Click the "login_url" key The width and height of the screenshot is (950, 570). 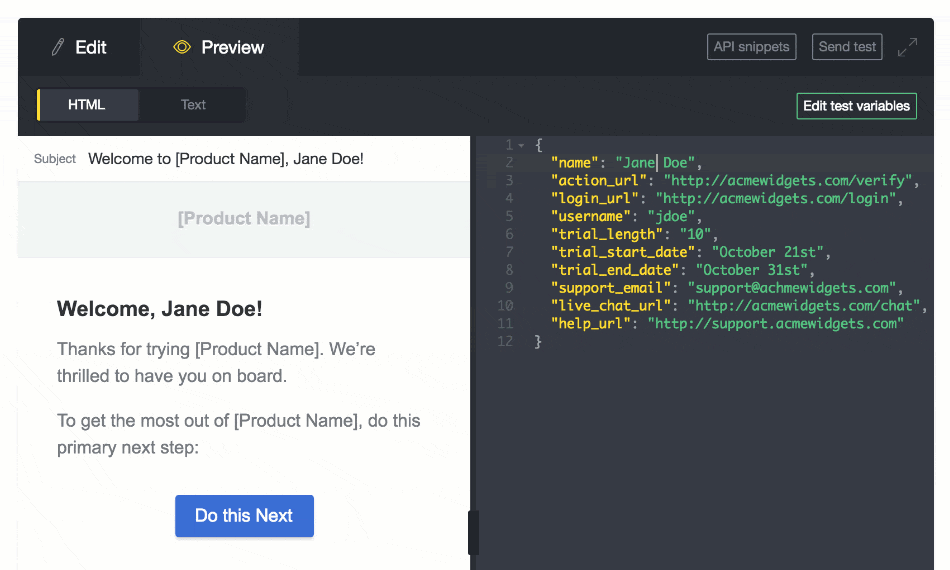(x=594, y=199)
